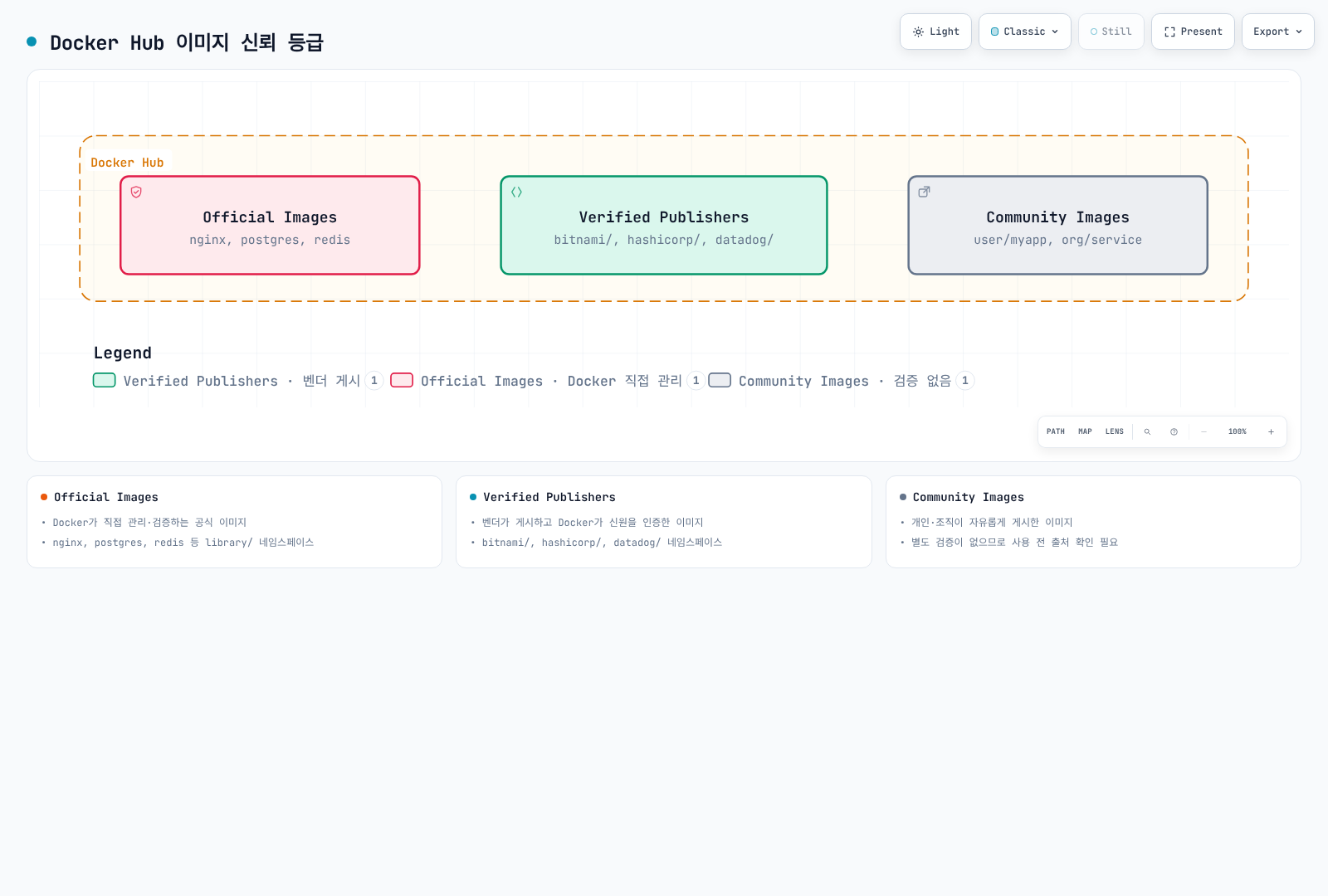Click legend text 'Community Images · 검증 없음'

point(845,381)
